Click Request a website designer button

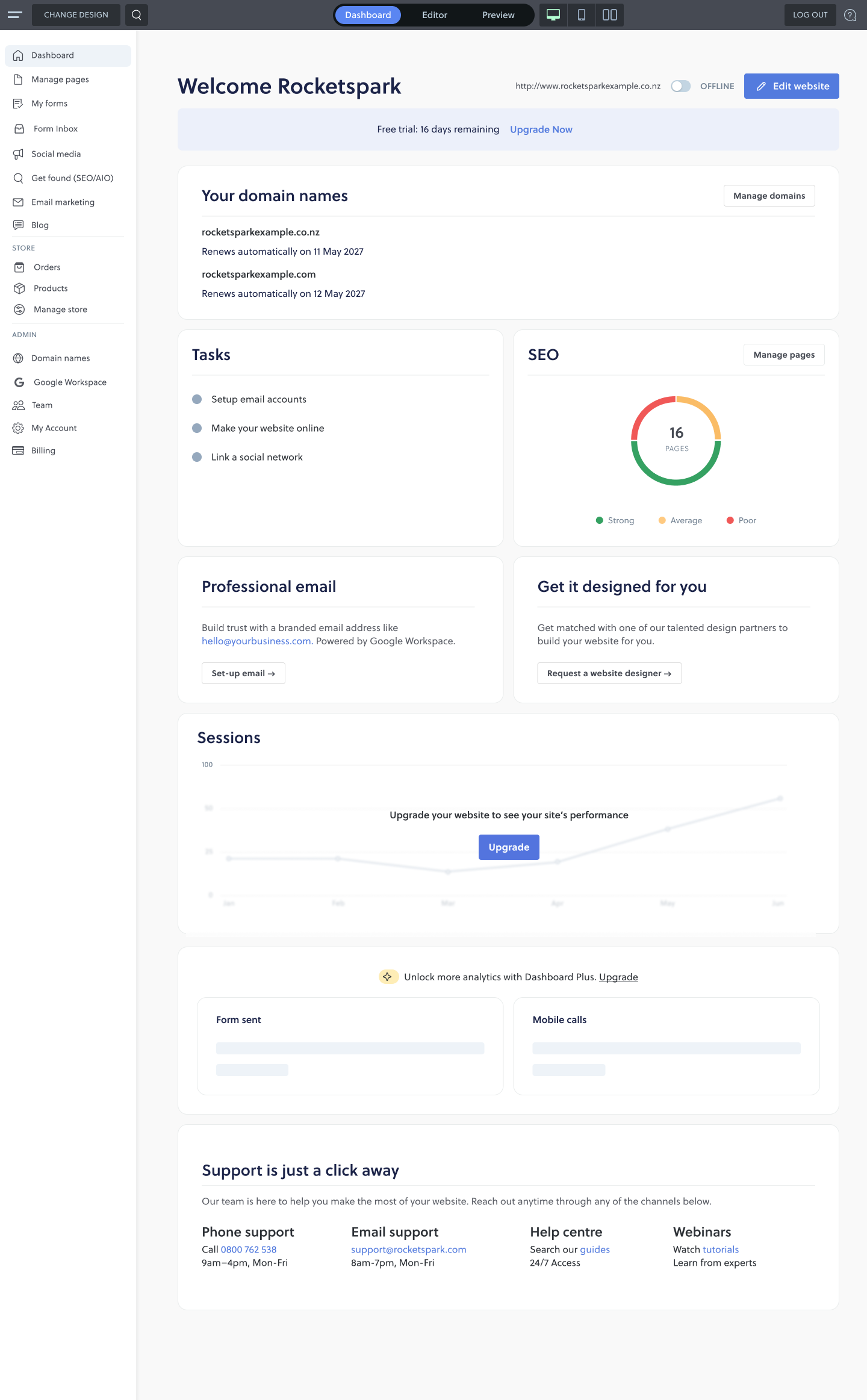pos(609,673)
